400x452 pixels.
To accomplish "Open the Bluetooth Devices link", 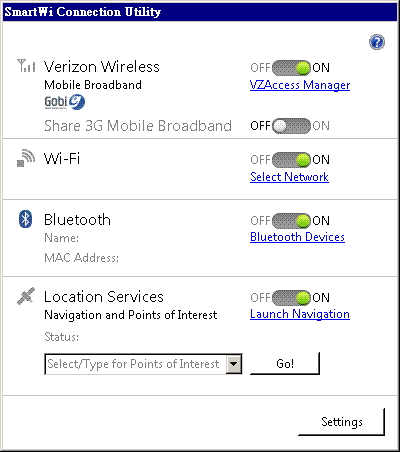I will click(x=297, y=237).
